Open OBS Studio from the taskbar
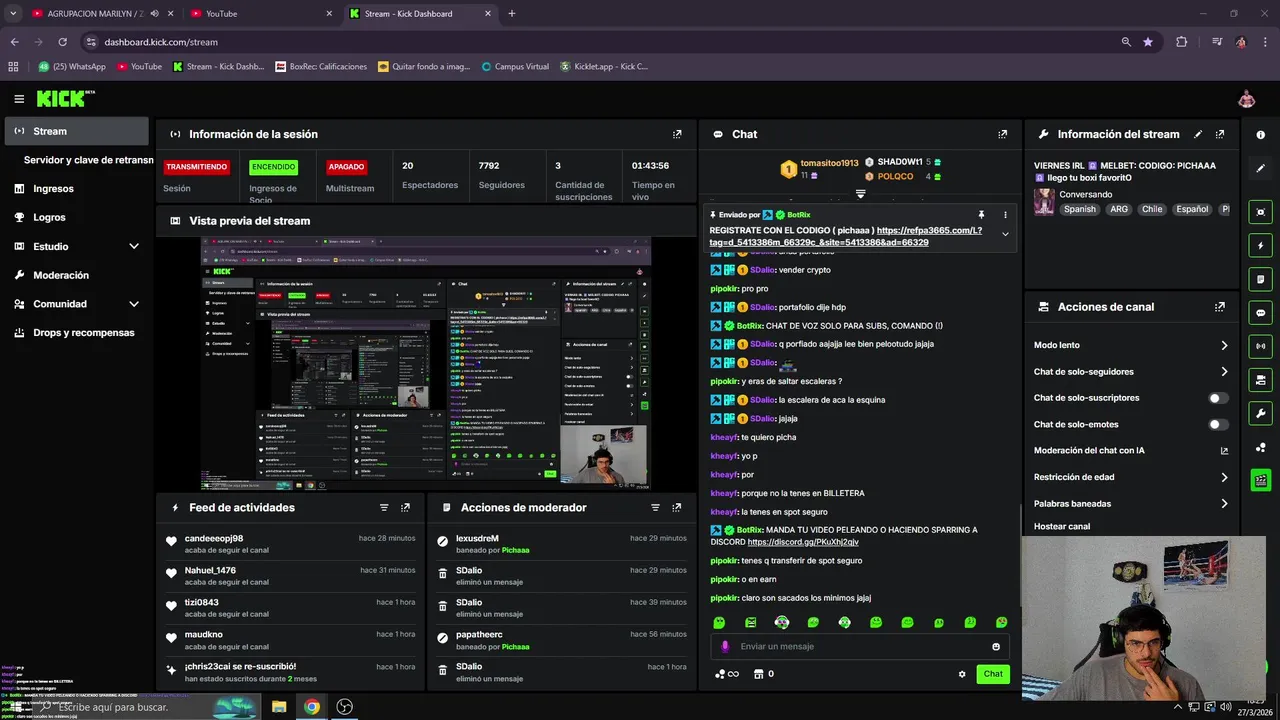 [x=345, y=707]
